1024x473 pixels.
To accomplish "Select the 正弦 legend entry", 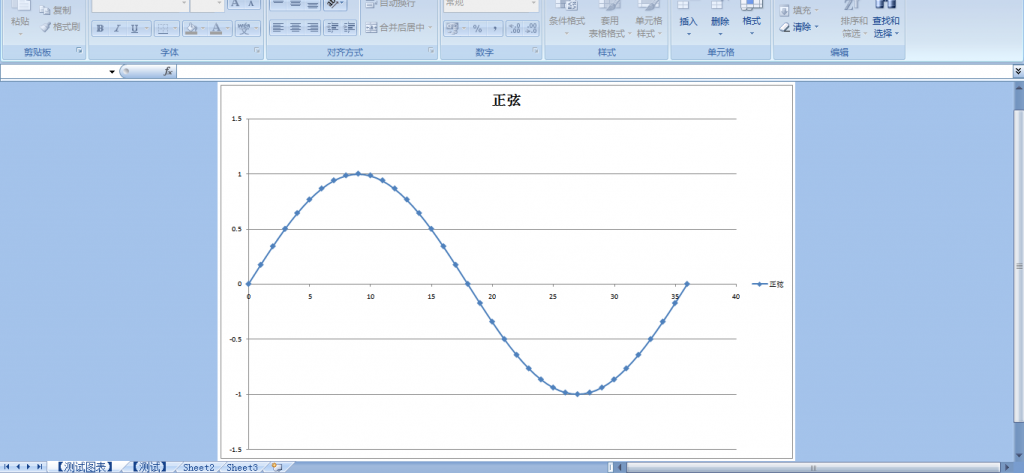I will point(768,284).
